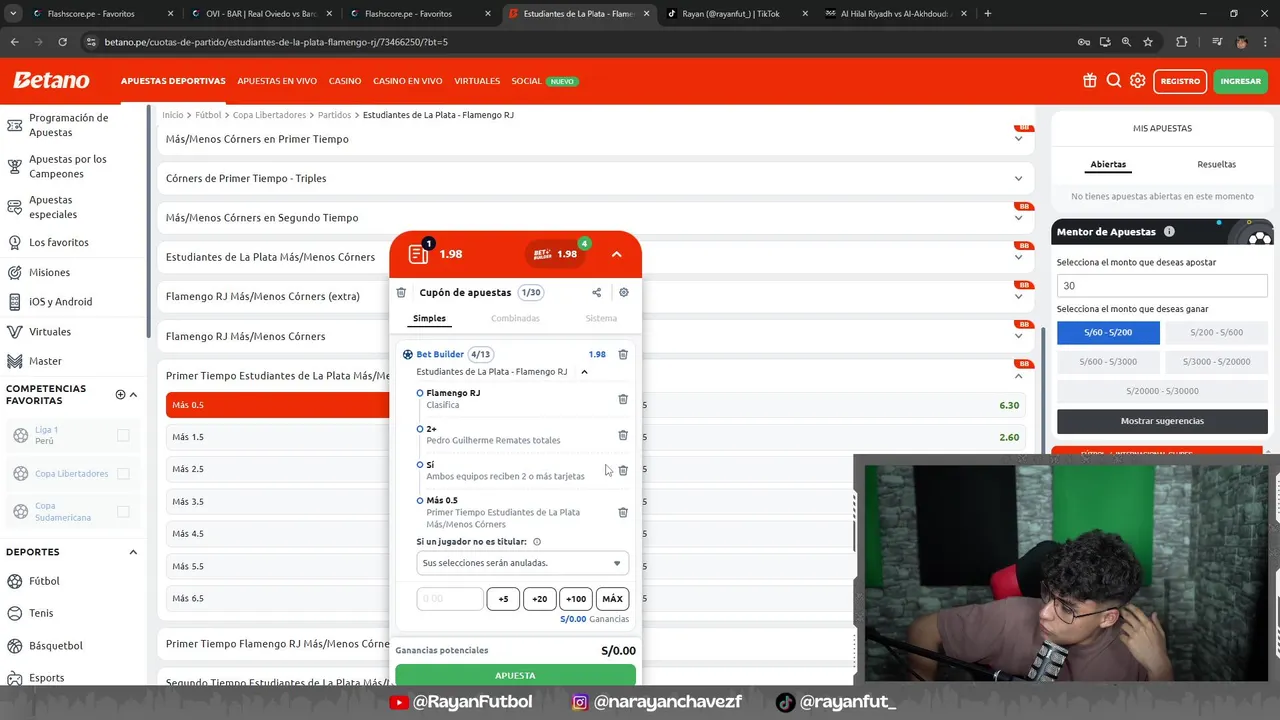Click the green Ingresar button

pos(1240,81)
